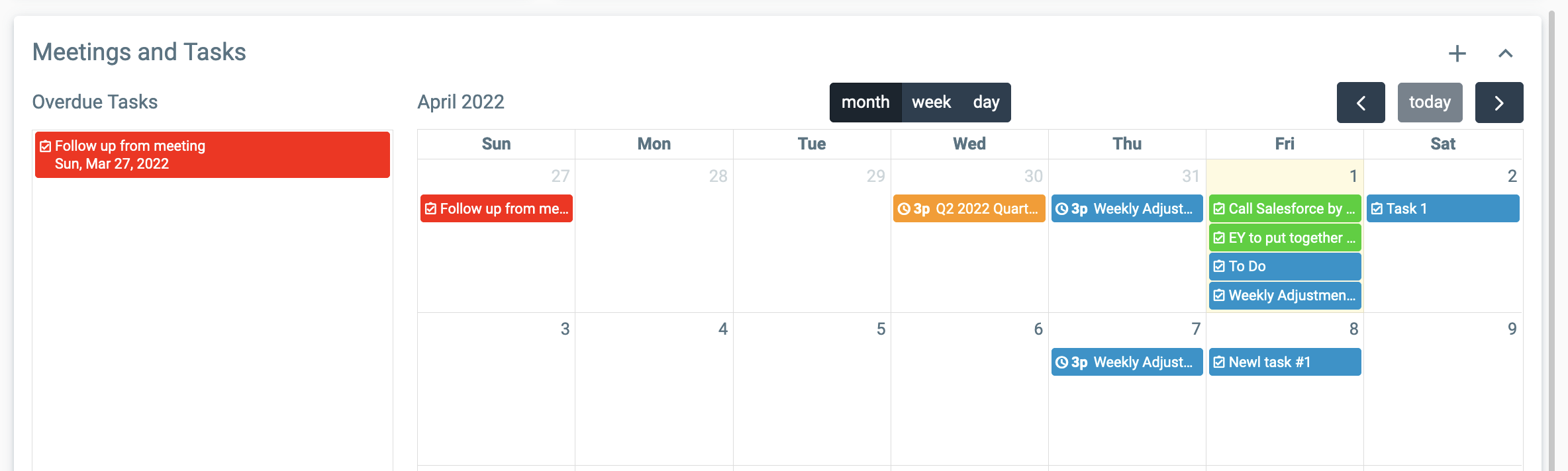Open overdue task Follow up from meeting
This screenshot has width=1568, height=471.
point(213,155)
